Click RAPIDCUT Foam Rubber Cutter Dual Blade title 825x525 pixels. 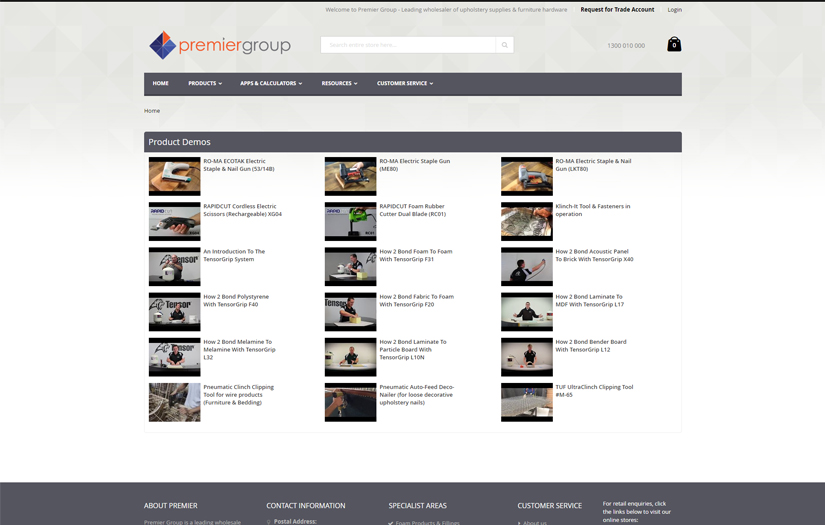click(x=412, y=210)
